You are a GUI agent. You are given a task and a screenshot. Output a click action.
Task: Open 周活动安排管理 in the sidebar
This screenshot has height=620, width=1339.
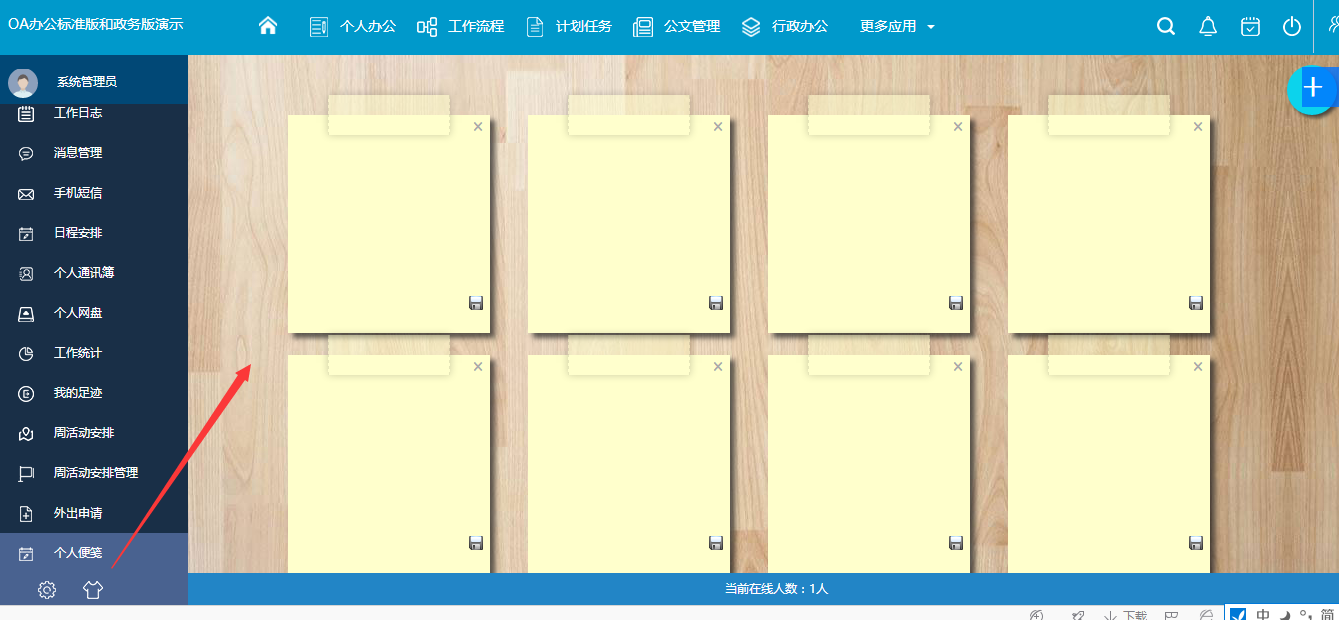(94, 473)
